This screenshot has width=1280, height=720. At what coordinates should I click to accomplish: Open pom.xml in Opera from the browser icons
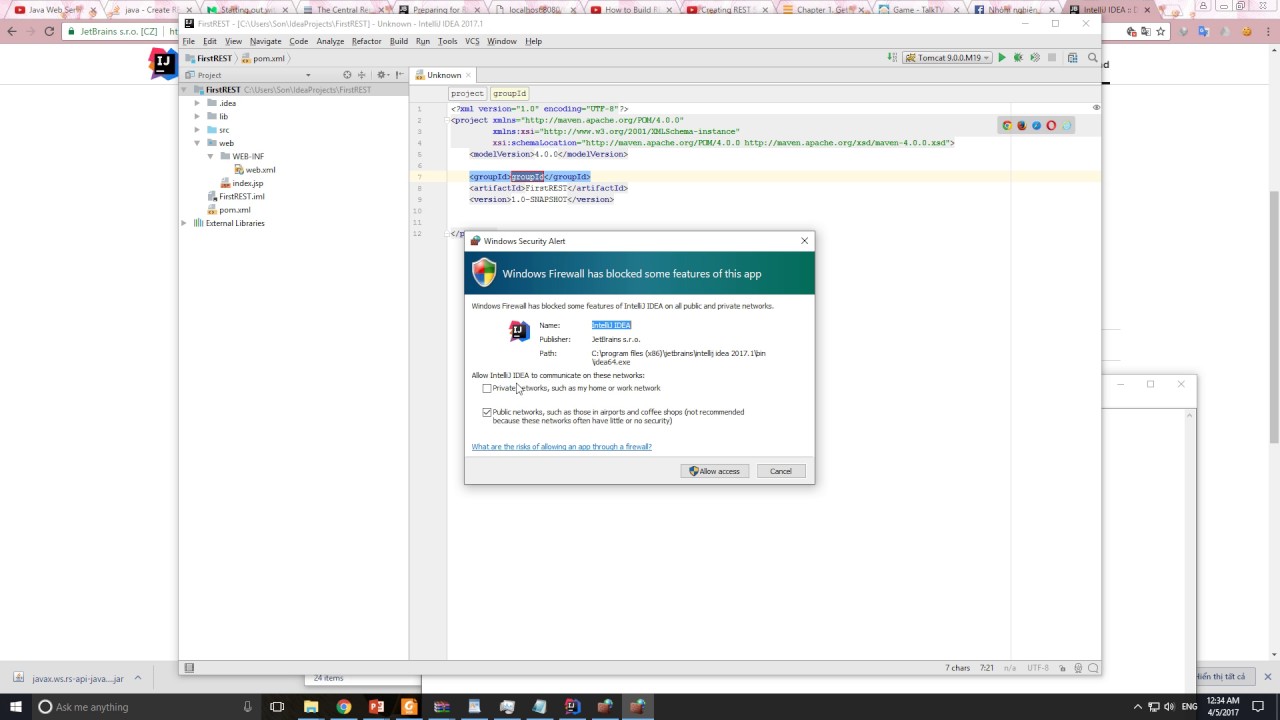pyautogui.click(x=1051, y=126)
